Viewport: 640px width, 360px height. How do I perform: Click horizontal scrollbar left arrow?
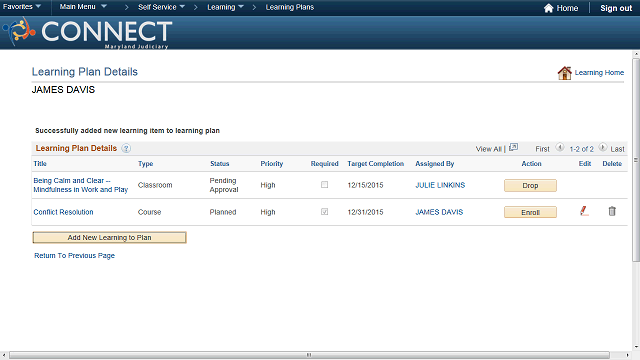(4, 355)
